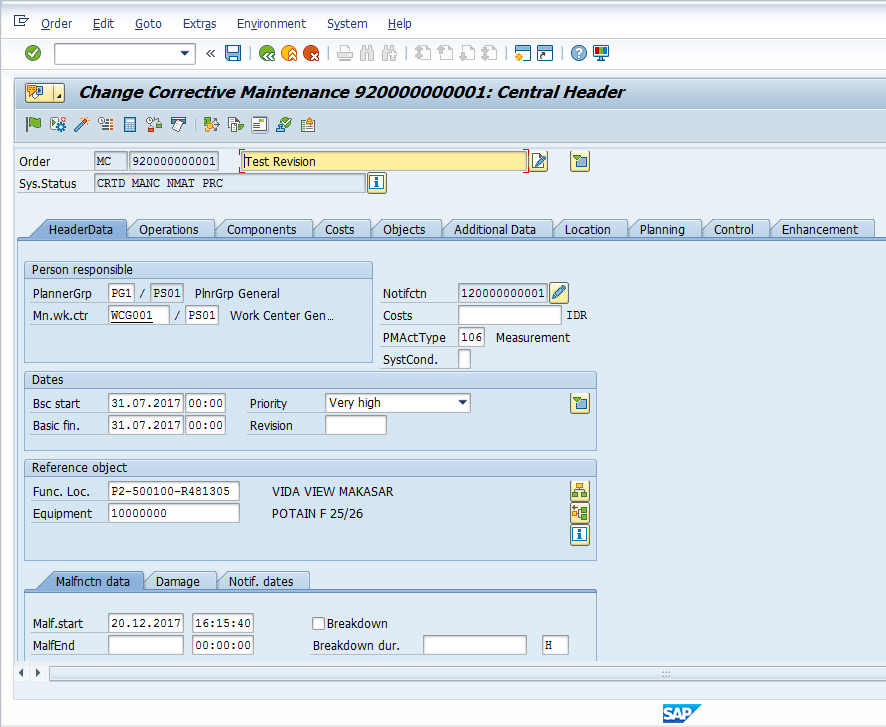Switch to the Operations tab
The height and width of the screenshot is (727, 886).
[171, 228]
